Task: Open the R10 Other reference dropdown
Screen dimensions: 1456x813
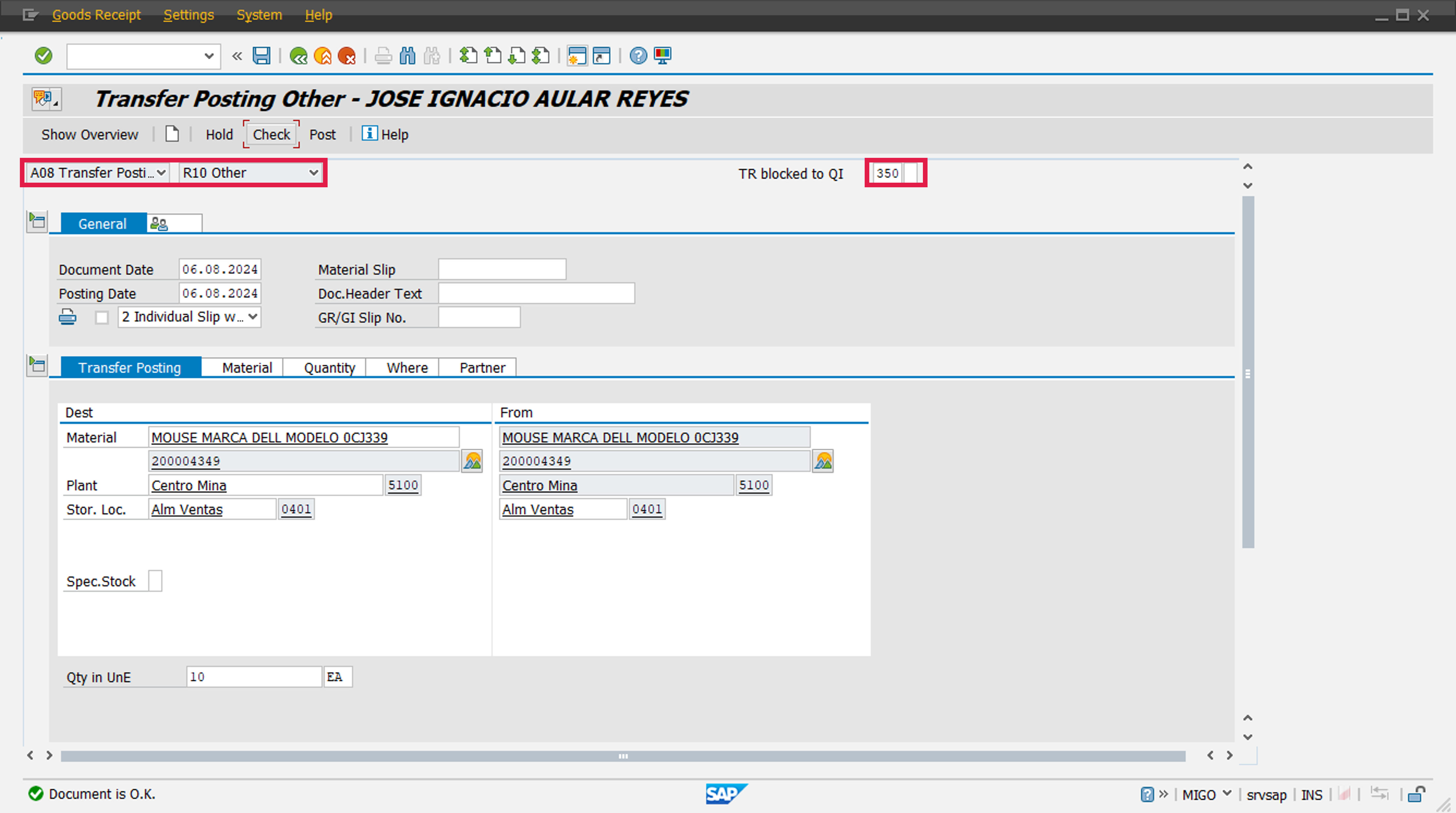Action: coord(314,173)
